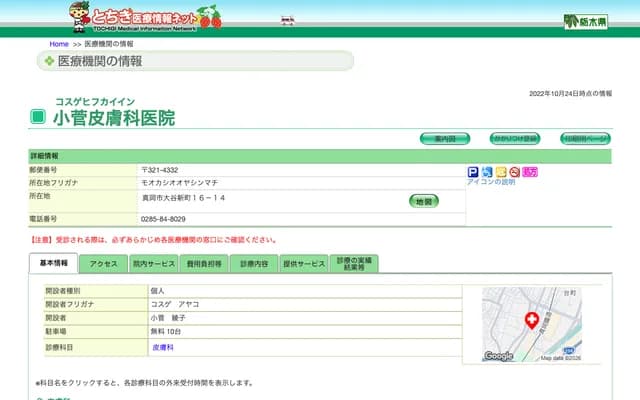The height and width of the screenshot is (400, 640).
Task: Click the small ambulance icon in header
Action: tap(288, 20)
